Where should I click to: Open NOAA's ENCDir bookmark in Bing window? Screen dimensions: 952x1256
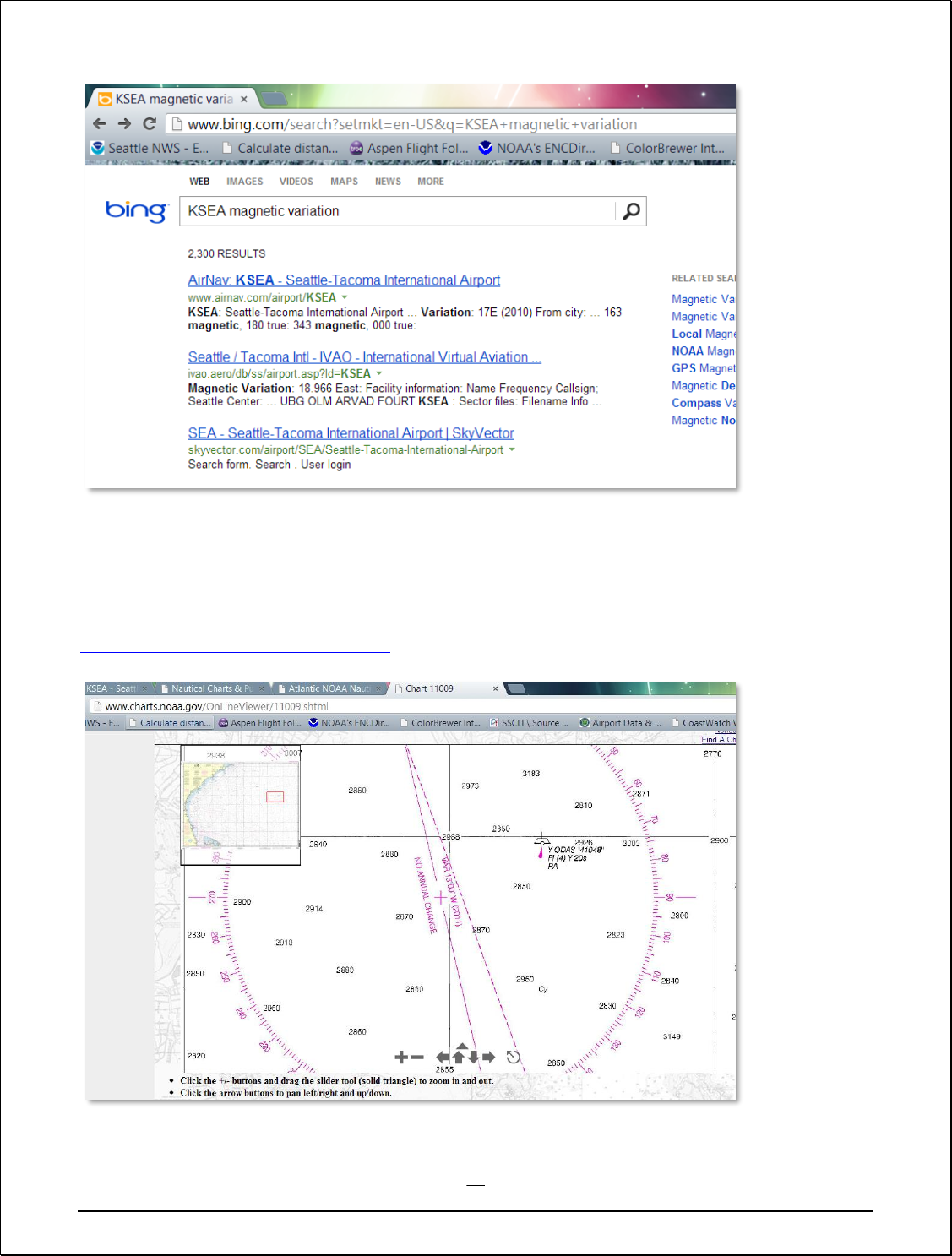537,148
